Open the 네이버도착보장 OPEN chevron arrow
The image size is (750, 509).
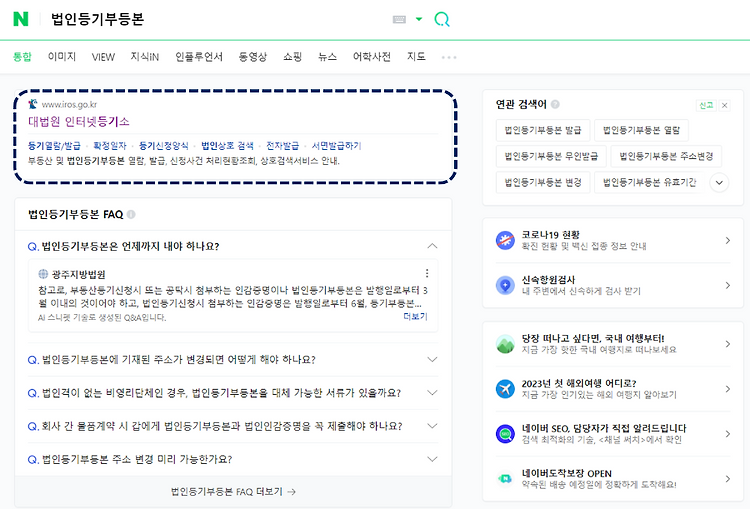tap(728, 479)
